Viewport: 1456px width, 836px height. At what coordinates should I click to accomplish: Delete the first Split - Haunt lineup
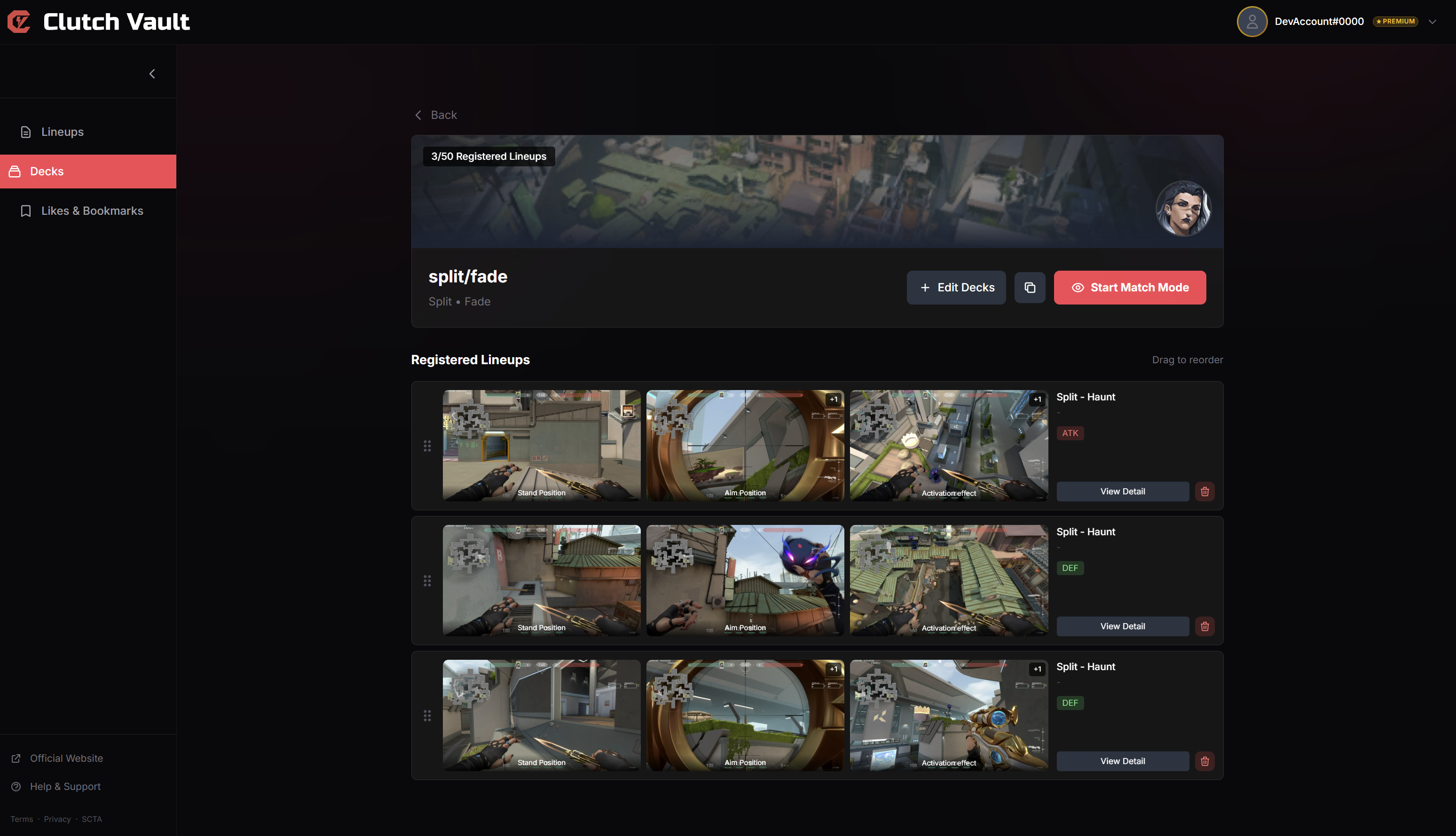tap(1204, 492)
